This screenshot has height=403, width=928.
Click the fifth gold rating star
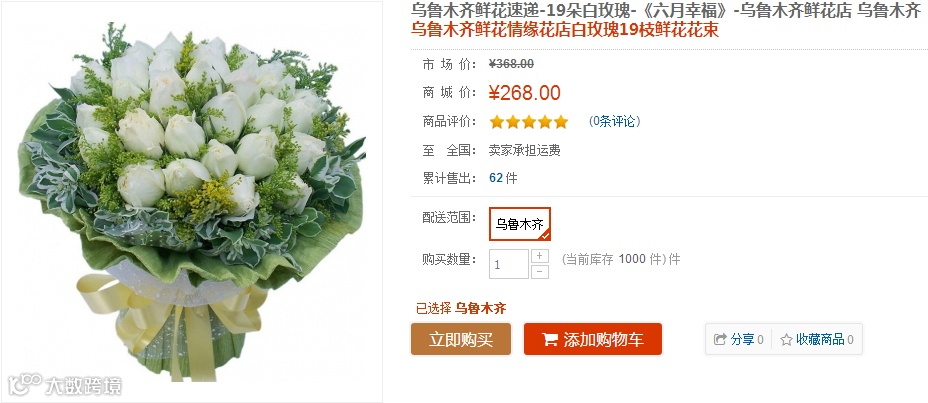pyautogui.click(x=560, y=122)
